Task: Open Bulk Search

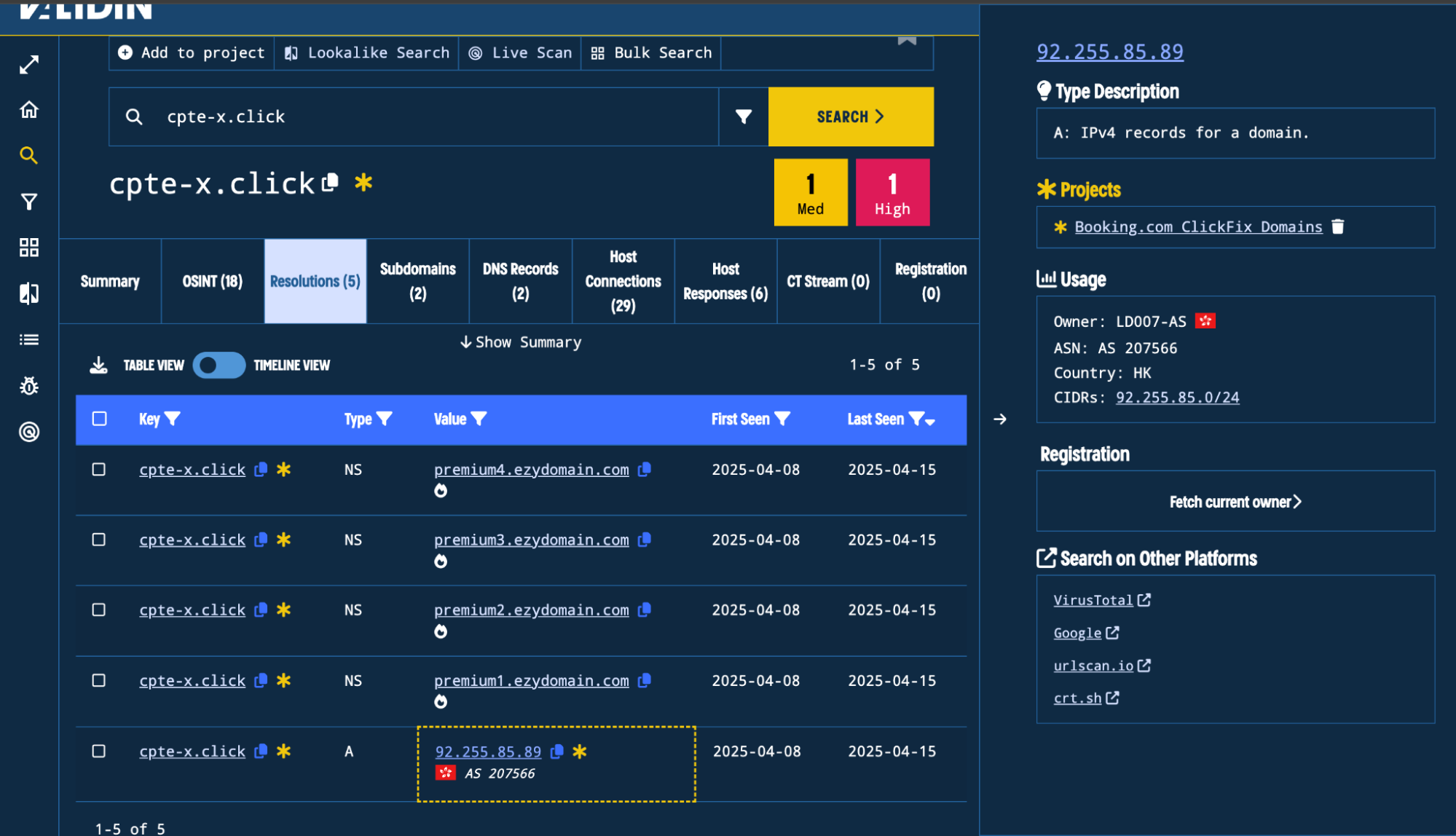Action: point(651,53)
